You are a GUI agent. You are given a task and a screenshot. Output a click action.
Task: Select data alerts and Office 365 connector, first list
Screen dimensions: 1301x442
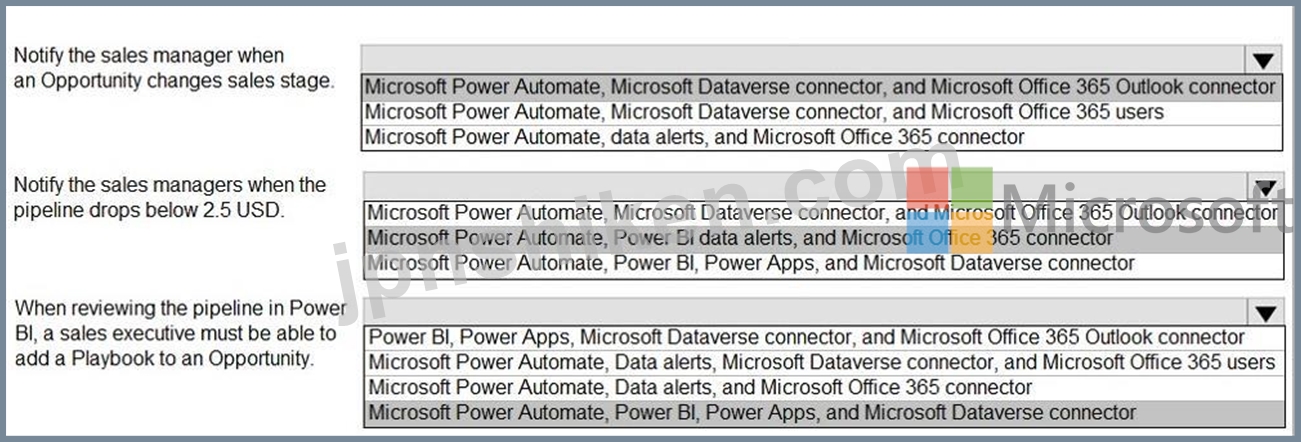click(821, 137)
